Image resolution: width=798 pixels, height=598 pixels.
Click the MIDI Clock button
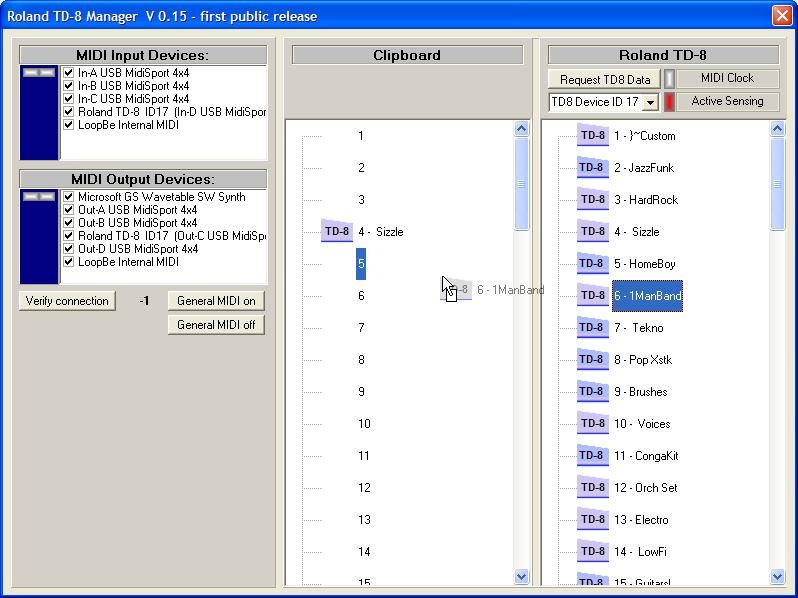coord(727,78)
